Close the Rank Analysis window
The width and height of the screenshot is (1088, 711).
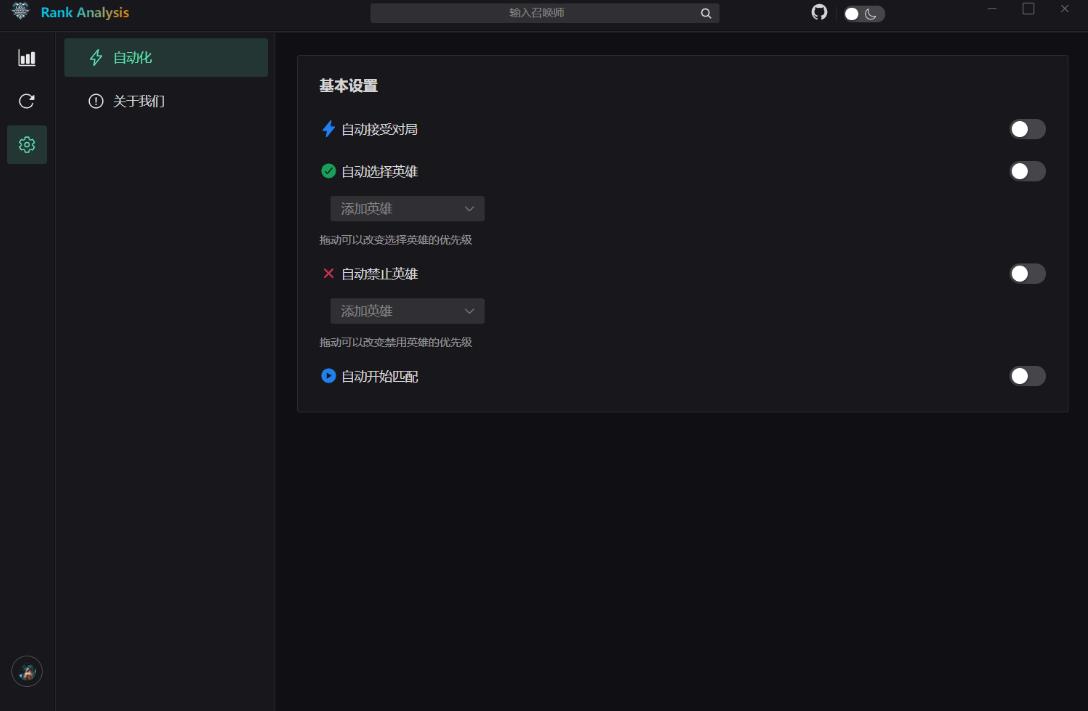(1064, 9)
